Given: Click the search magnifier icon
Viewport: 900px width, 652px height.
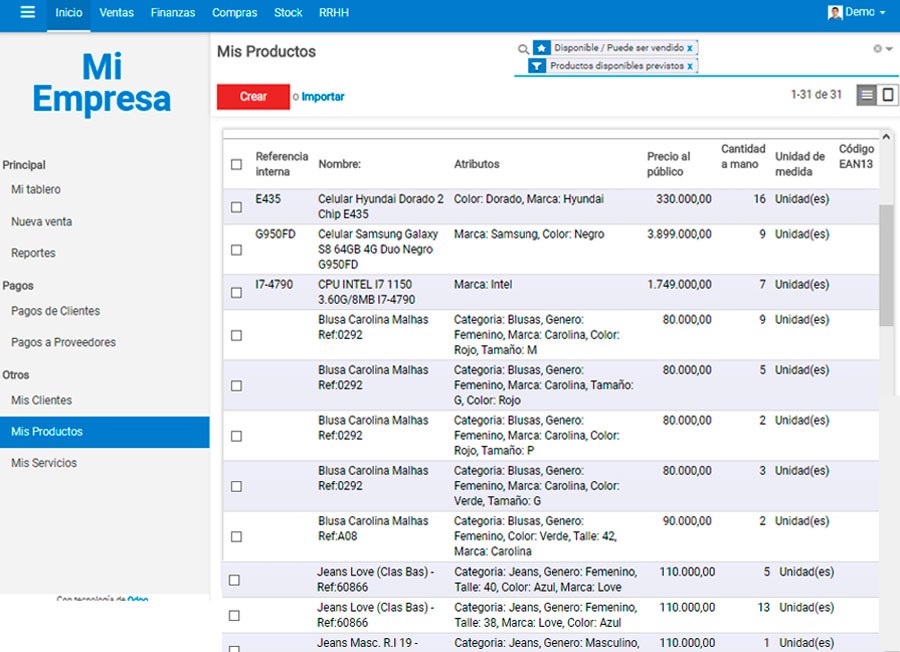Looking at the screenshot, I should click(523, 49).
